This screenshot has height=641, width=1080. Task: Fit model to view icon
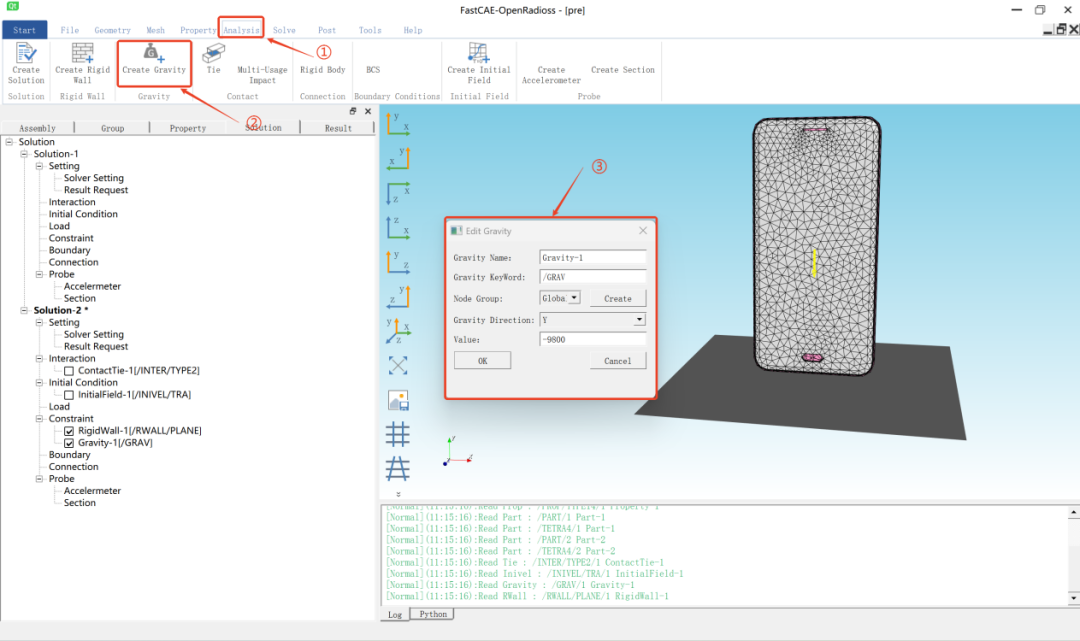[397, 365]
